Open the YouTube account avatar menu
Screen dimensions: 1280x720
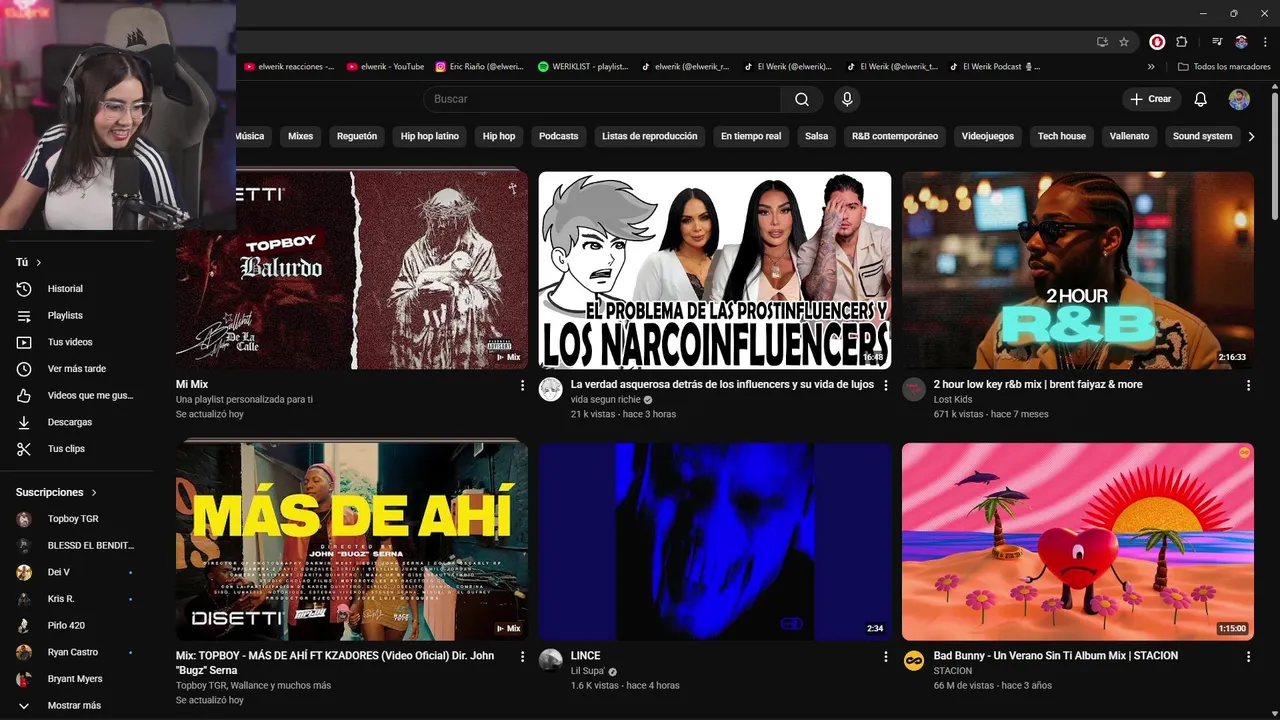[1239, 99]
